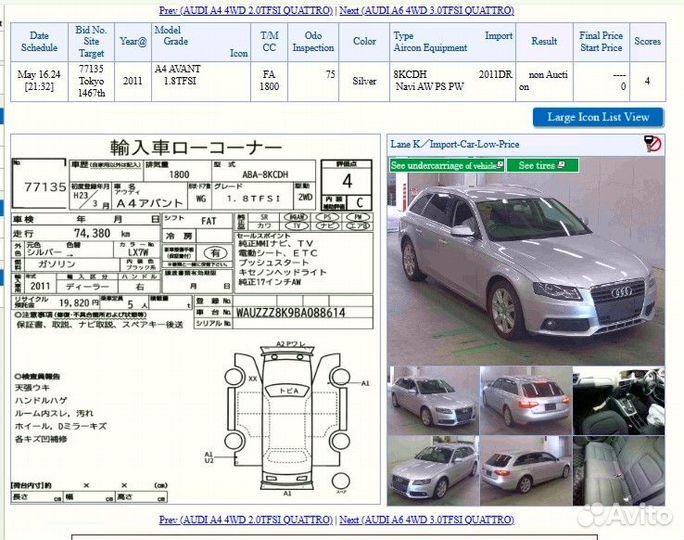The image size is (684, 540).
Task: Open the bottom Prev Audi A4 2.0TFSI Quattro link
Action: pyautogui.click(x=246, y=520)
